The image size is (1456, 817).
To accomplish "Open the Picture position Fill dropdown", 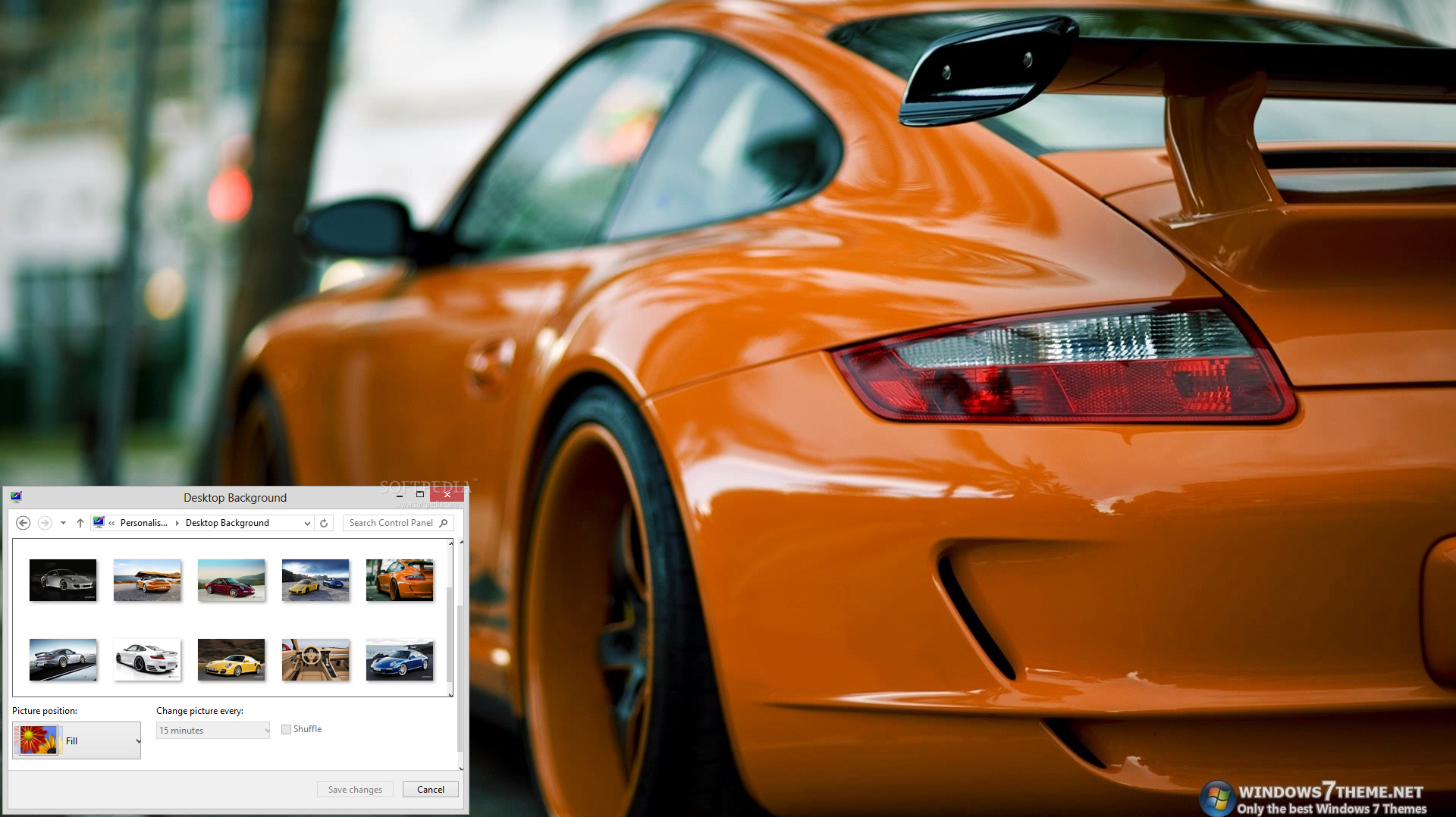I will point(77,740).
